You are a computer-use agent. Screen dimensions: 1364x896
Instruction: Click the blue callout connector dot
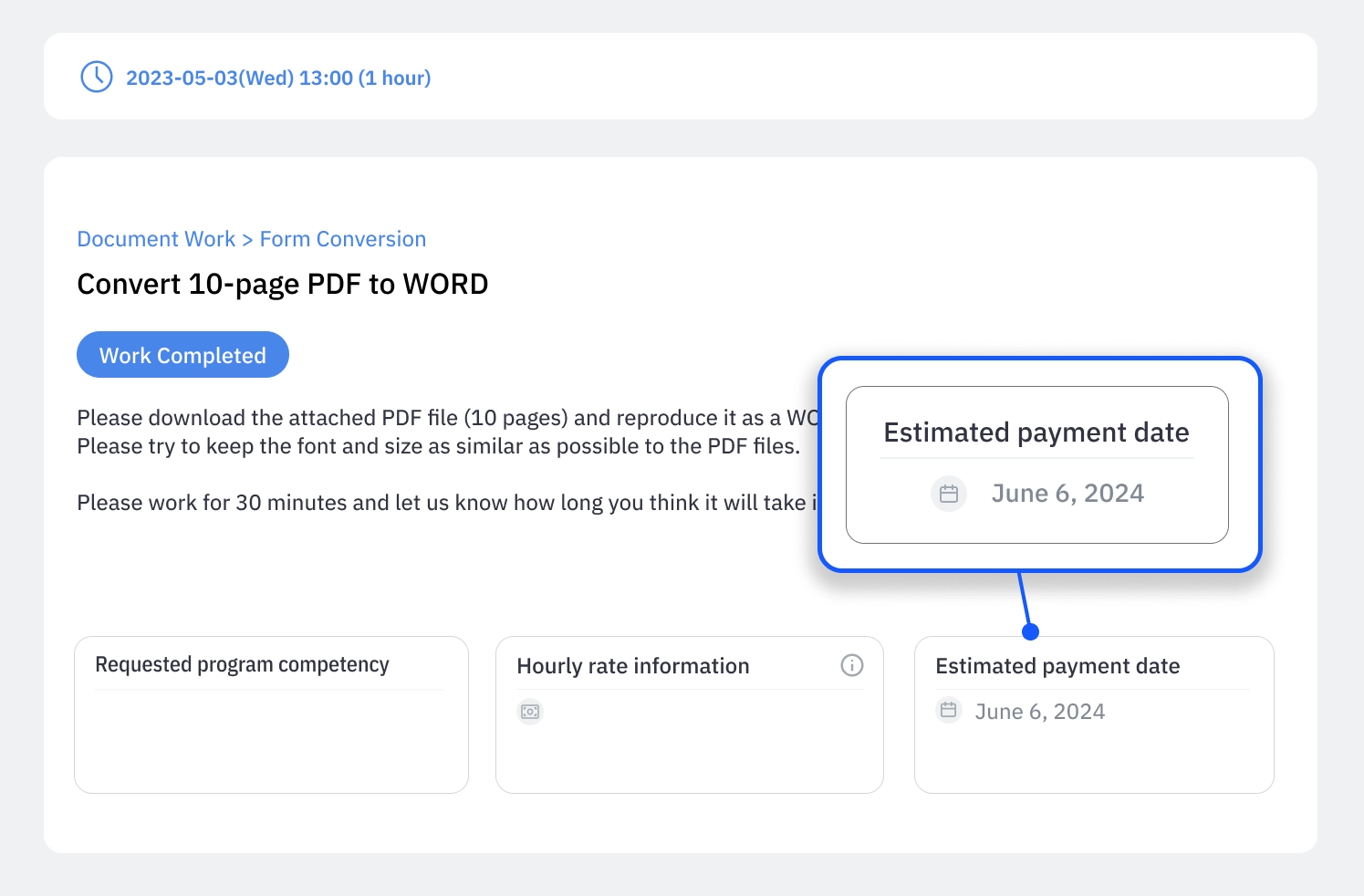click(x=1030, y=631)
